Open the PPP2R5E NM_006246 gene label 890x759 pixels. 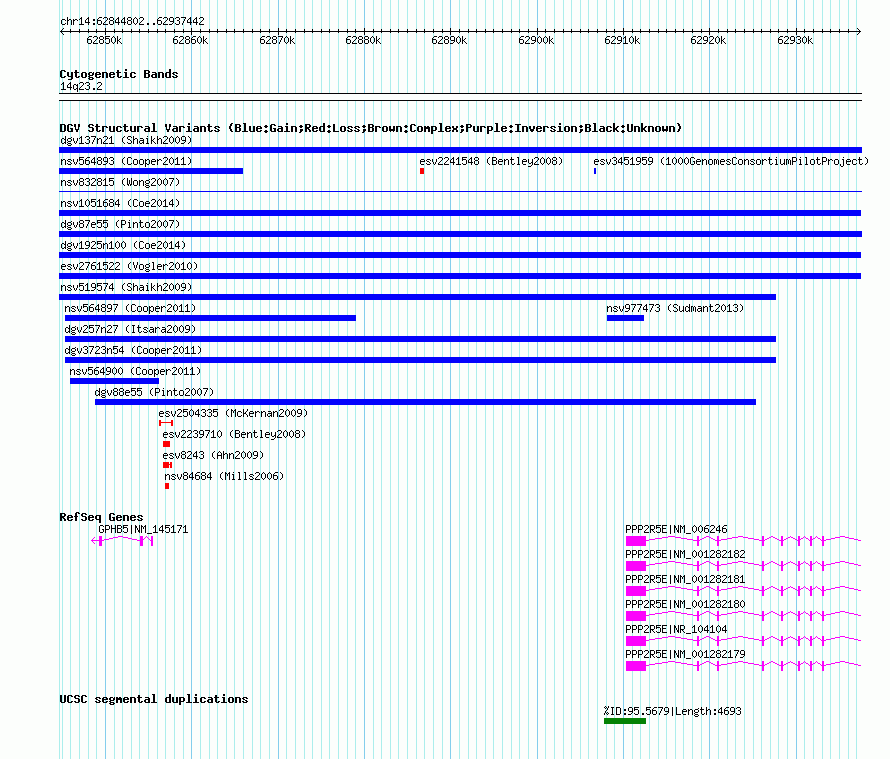click(x=676, y=529)
